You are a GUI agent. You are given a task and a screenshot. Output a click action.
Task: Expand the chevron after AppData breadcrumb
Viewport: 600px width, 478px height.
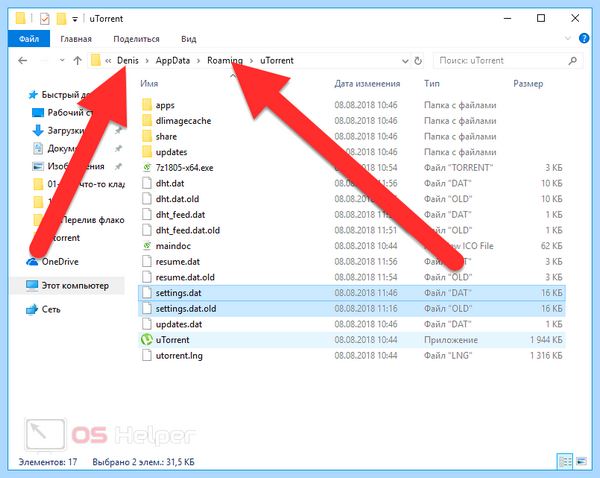click(x=199, y=61)
